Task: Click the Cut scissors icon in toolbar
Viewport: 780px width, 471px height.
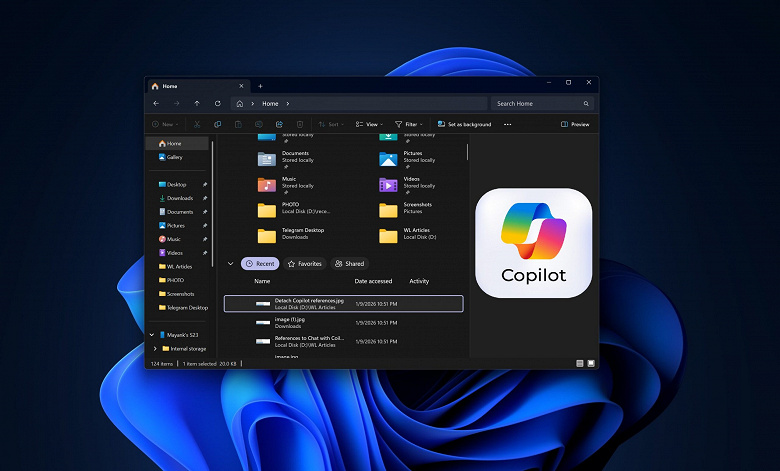Action: (197, 124)
